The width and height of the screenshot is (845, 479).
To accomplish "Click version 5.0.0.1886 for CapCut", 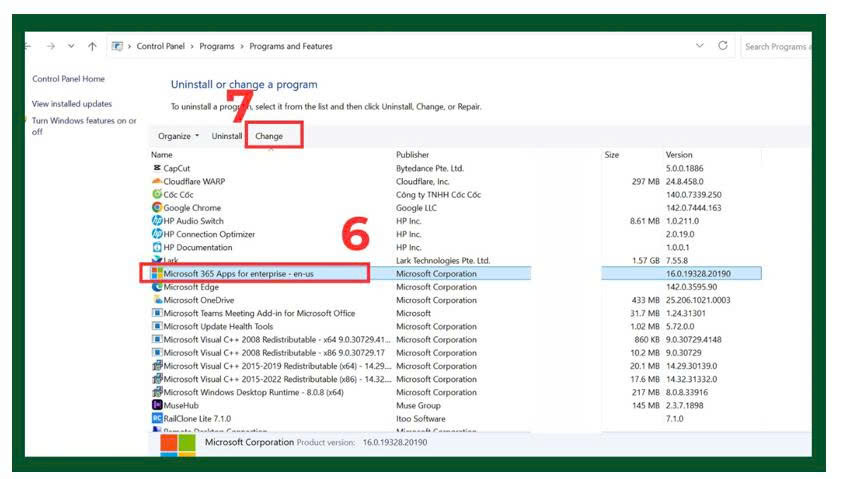I will 684,168.
